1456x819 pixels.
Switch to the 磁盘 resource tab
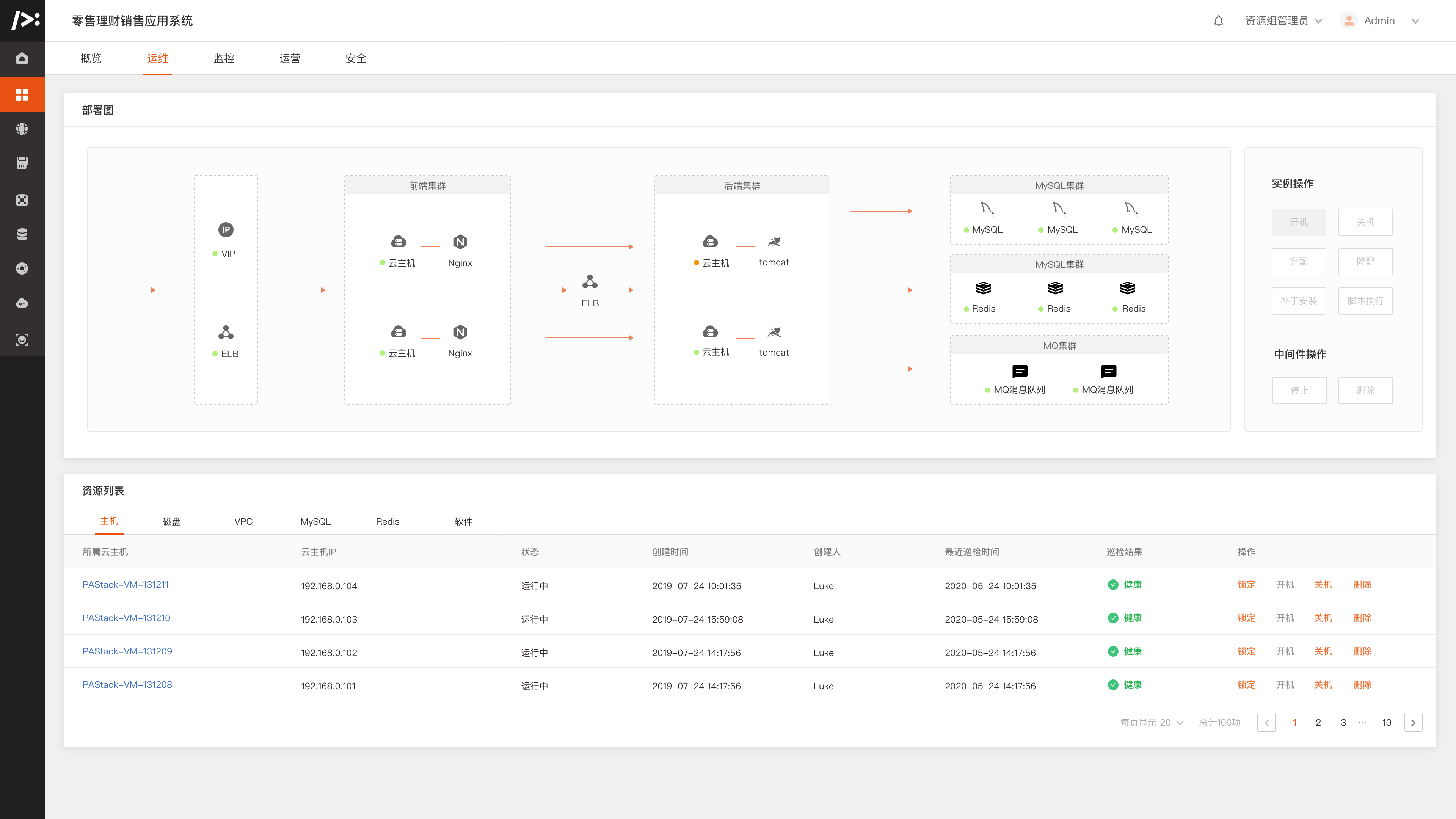[171, 521]
